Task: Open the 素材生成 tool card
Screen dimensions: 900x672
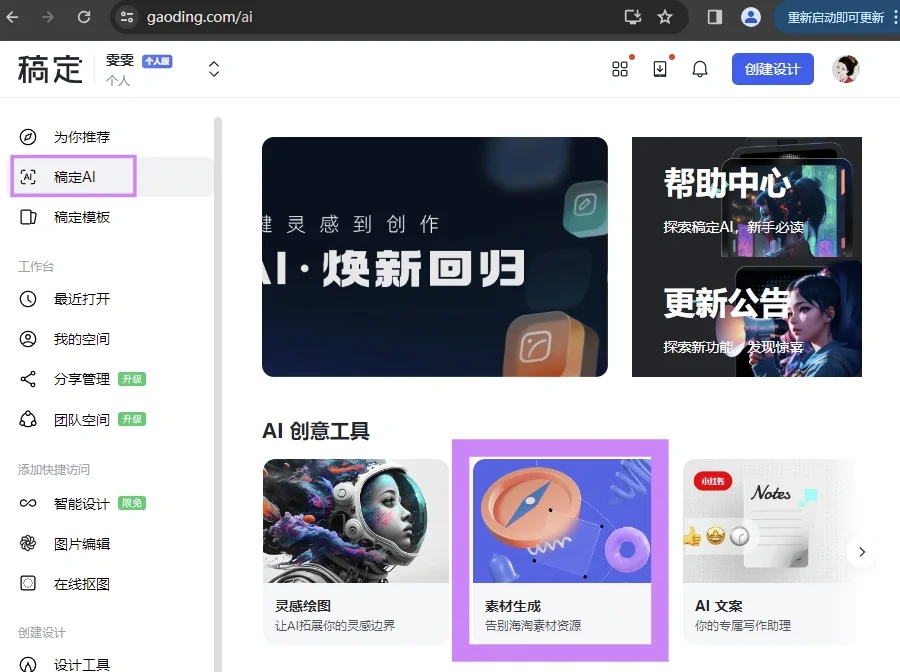Action: (562, 551)
